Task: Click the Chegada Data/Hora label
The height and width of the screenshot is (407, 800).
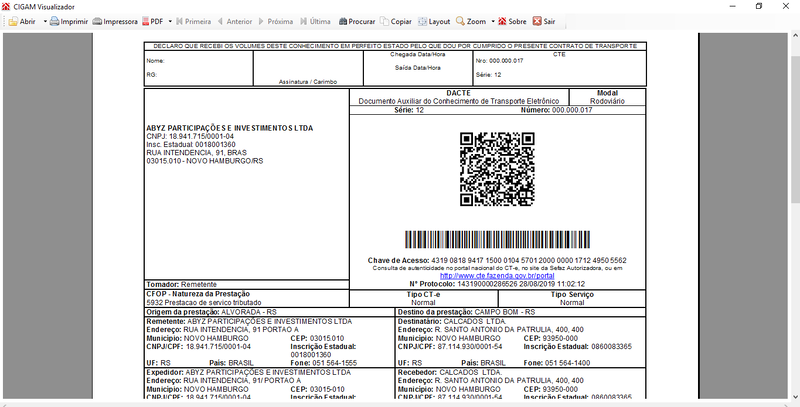Action: [x=418, y=55]
